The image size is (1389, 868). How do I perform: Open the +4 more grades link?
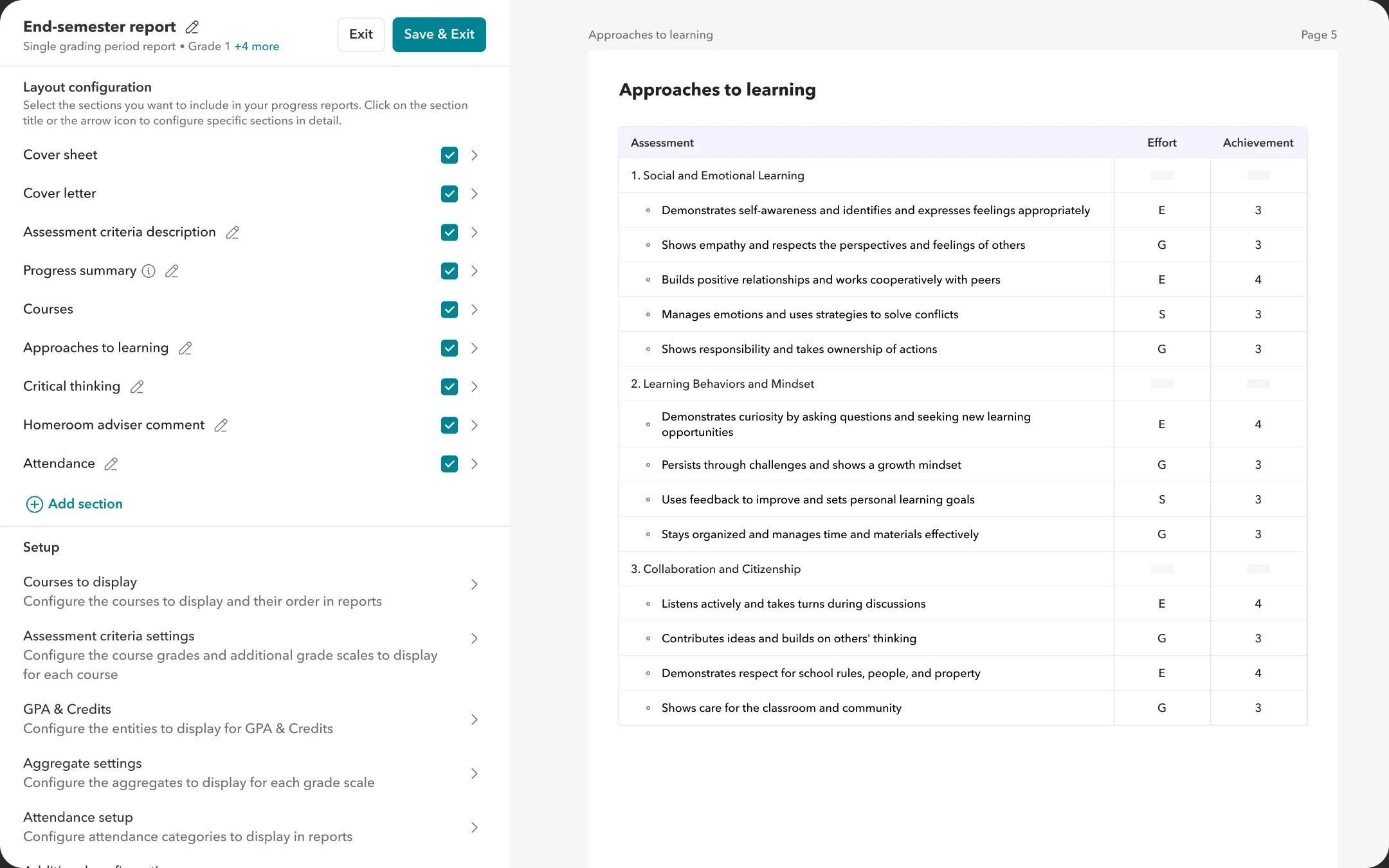257,46
